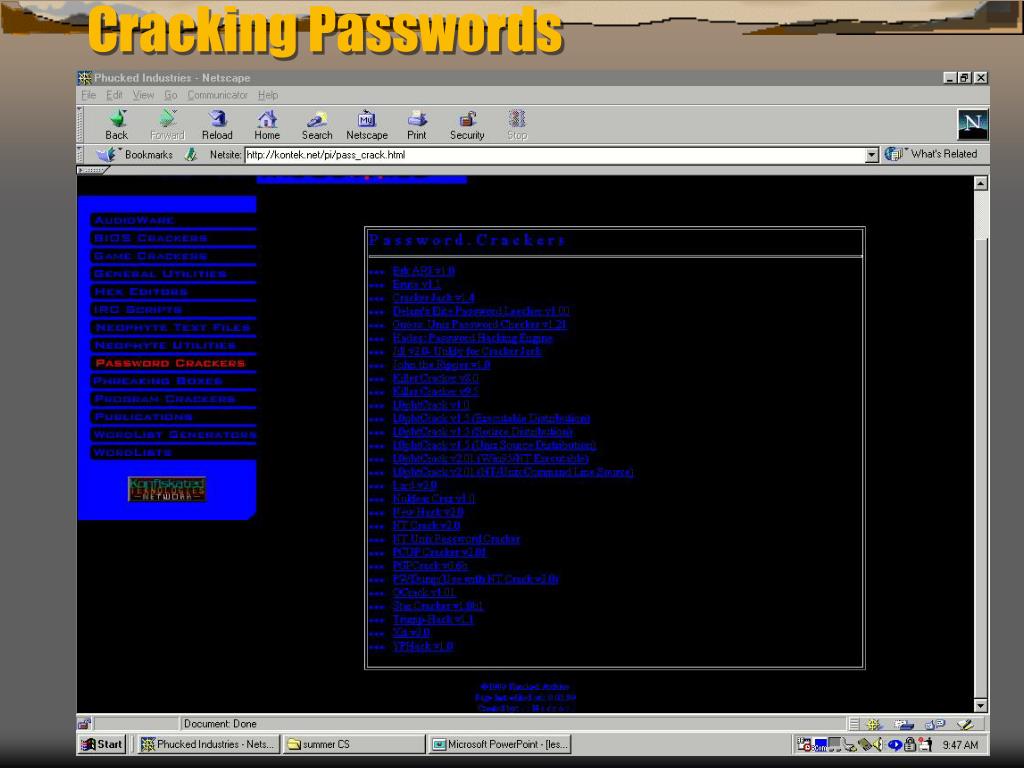
Task: Expand the collapsed personal toolbar tab
Action: 93,170
